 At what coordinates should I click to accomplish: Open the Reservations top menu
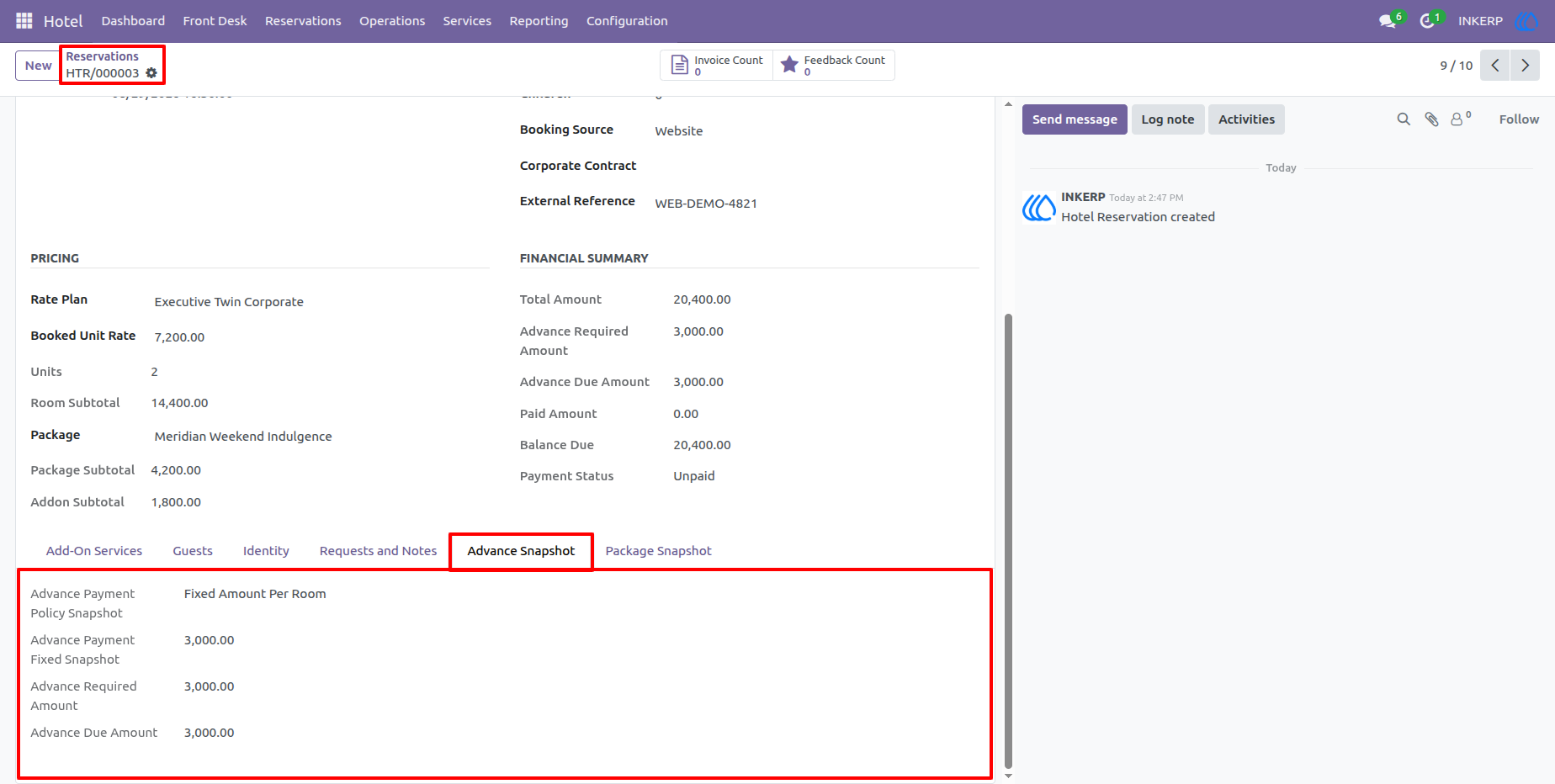(303, 21)
